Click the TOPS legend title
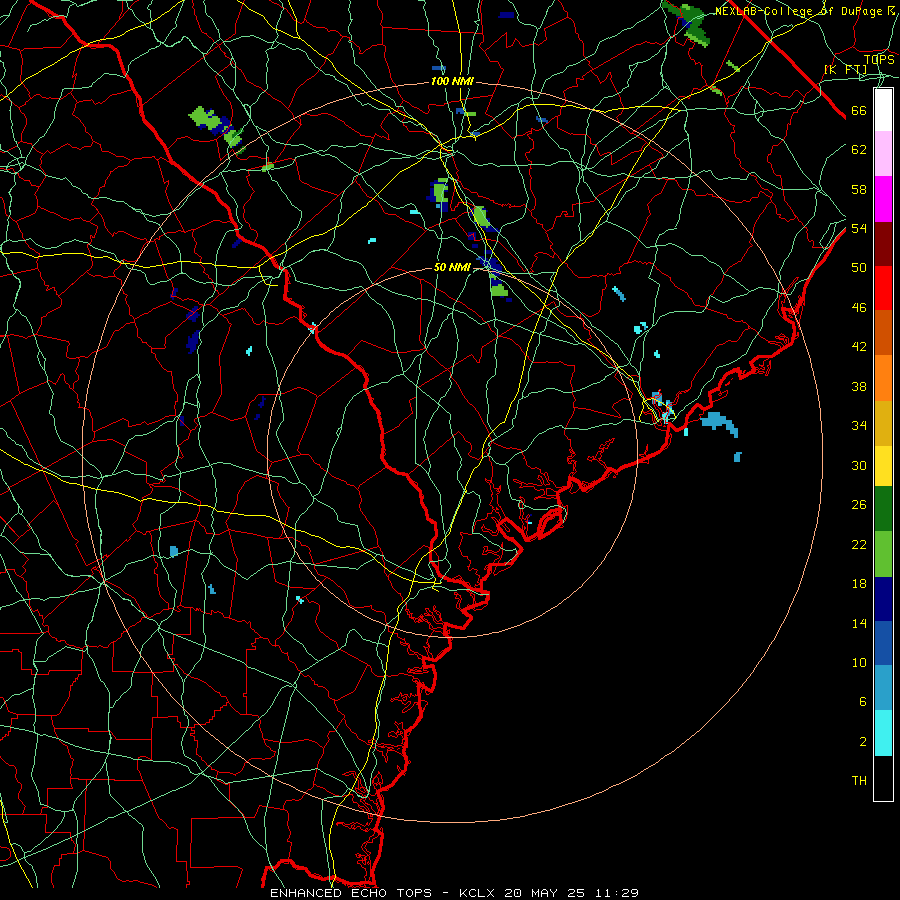This screenshot has width=900, height=900. (879, 59)
